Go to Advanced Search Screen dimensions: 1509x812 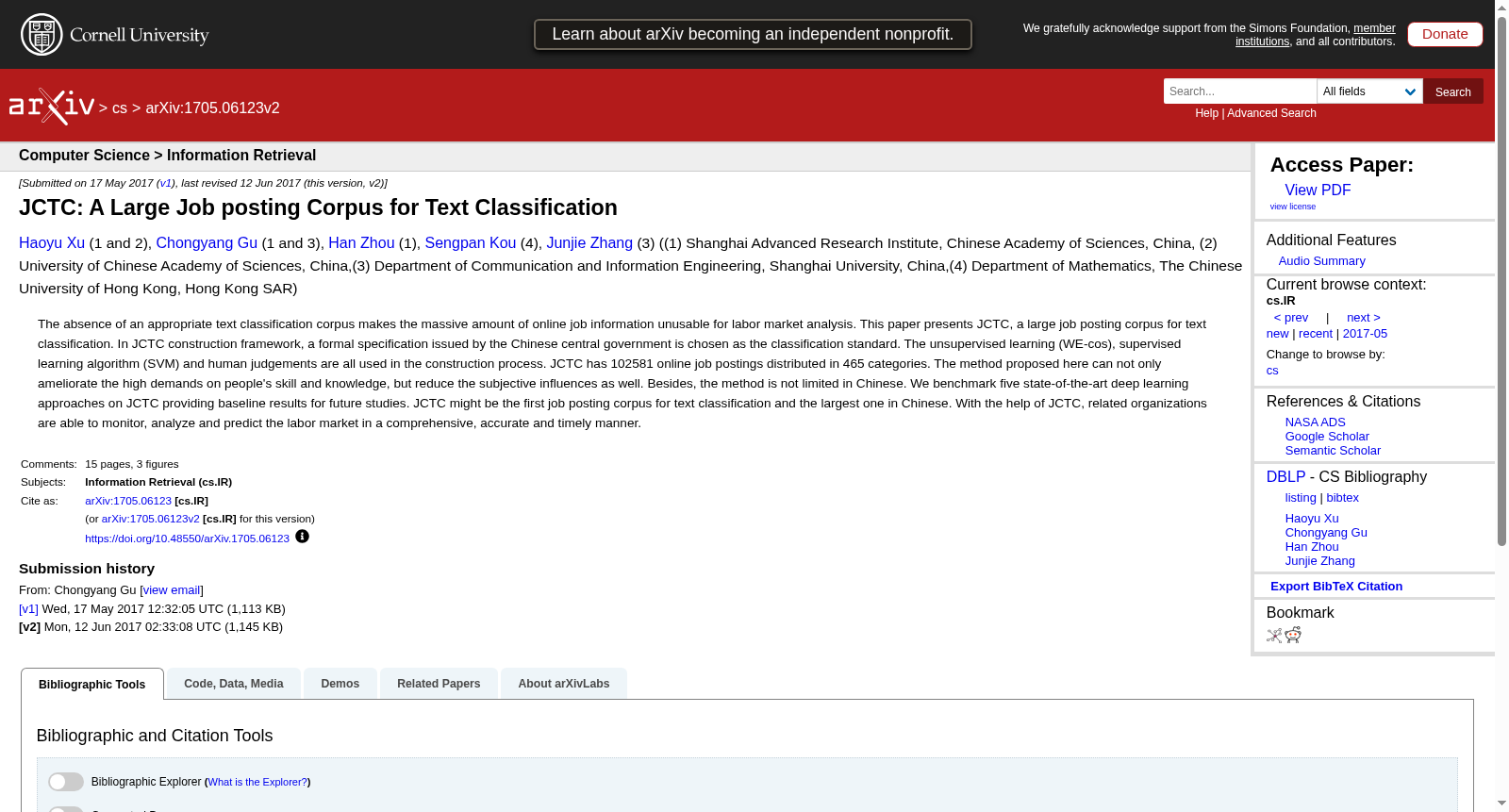[1271, 113]
